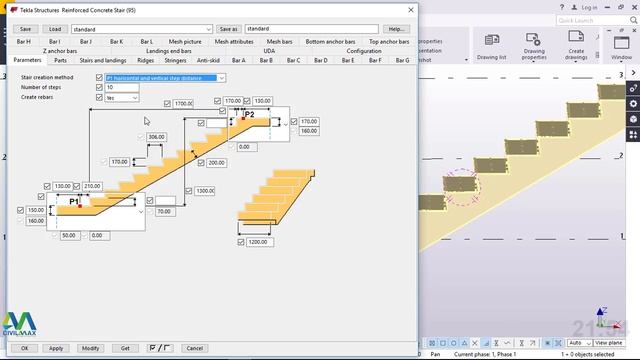Viewport: 640px width, 360px height.
Task: Click the question mark help icon
Action: (x=562, y=7)
